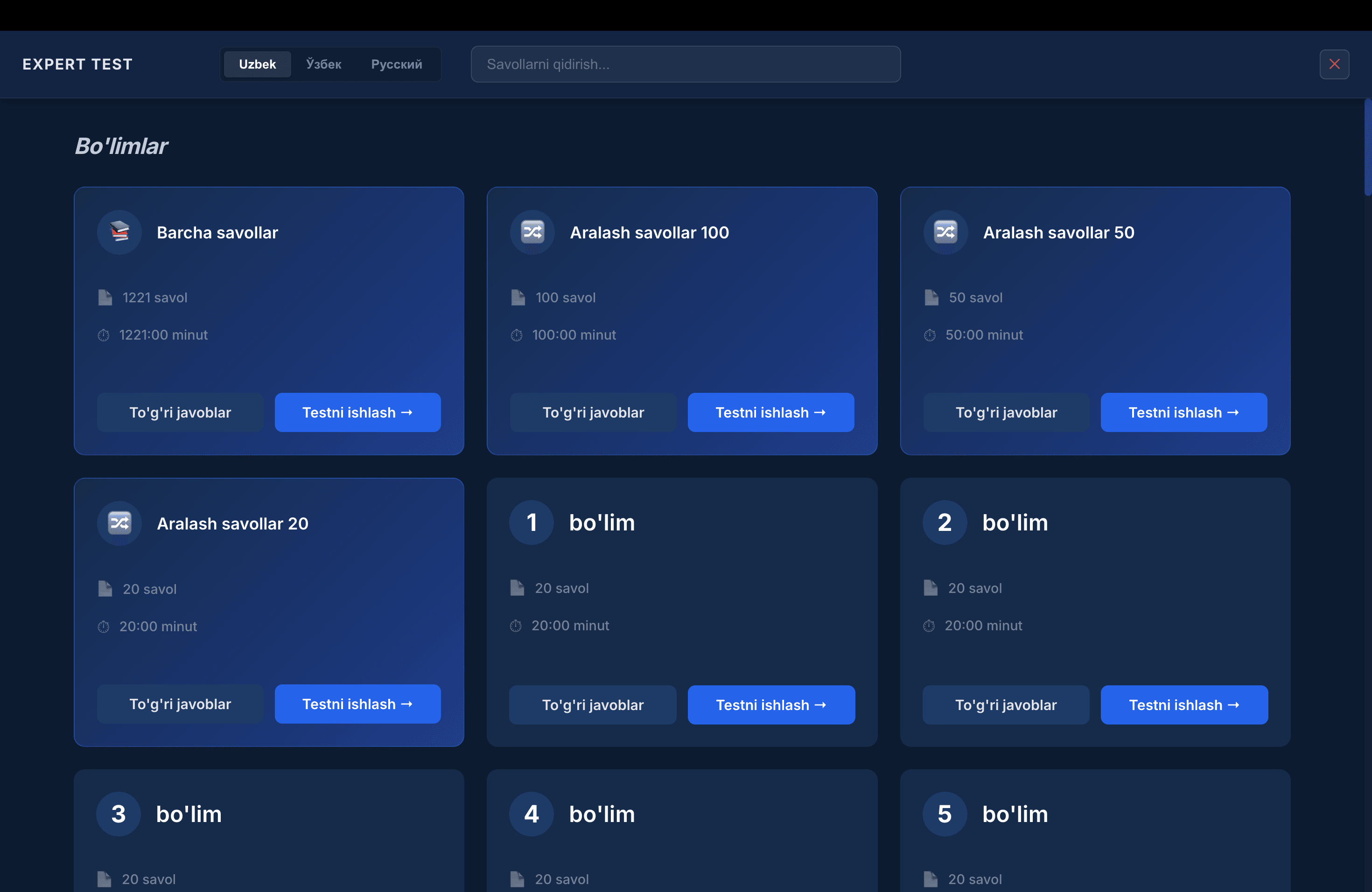The image size is (1372, 892).
Task: Click the document icon in 4 bo'lim card
Action: tap(517, 879)
